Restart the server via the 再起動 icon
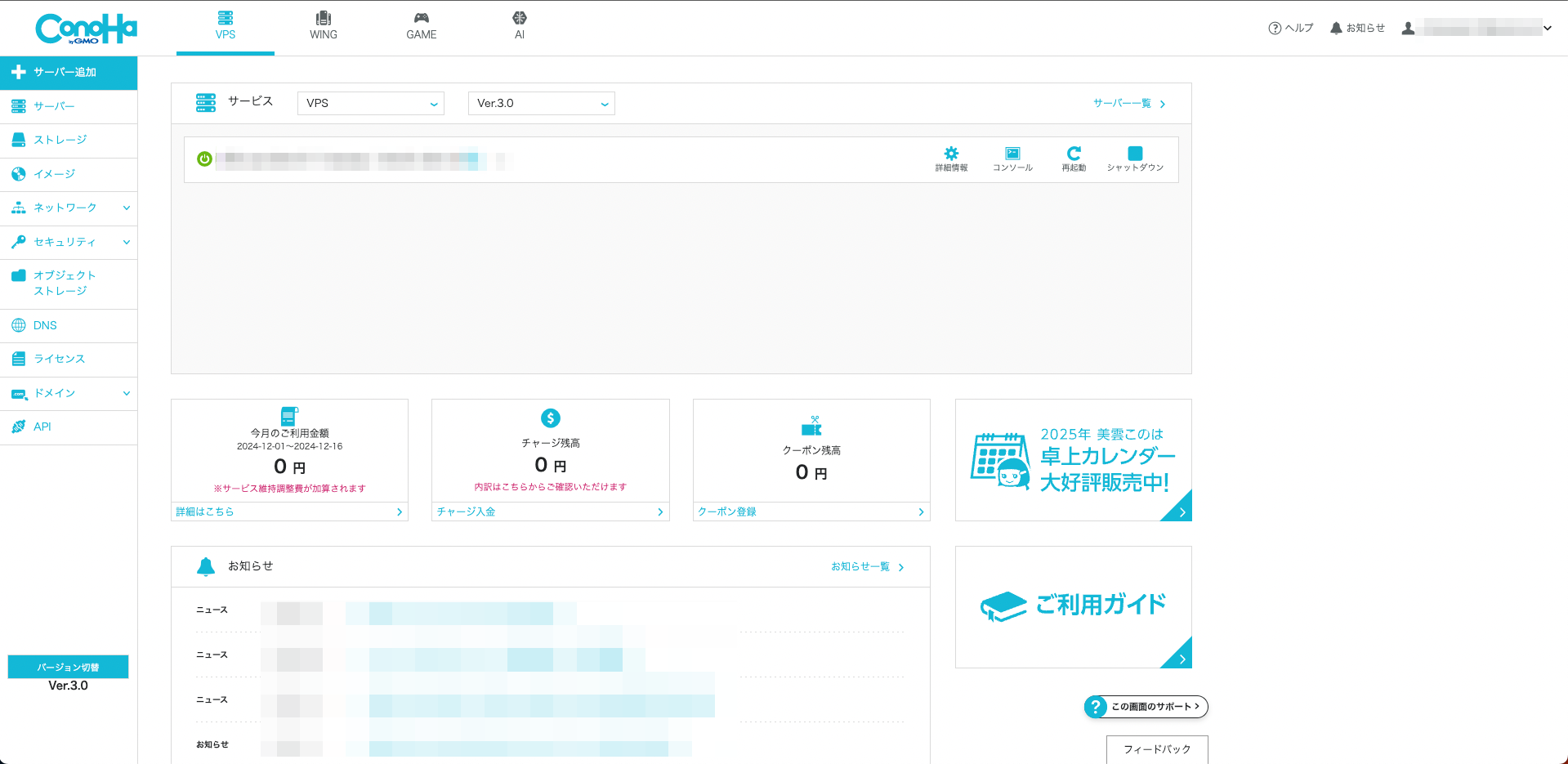The height and width of the screenshot is (764, 1568). click(x=1073, y=159)
